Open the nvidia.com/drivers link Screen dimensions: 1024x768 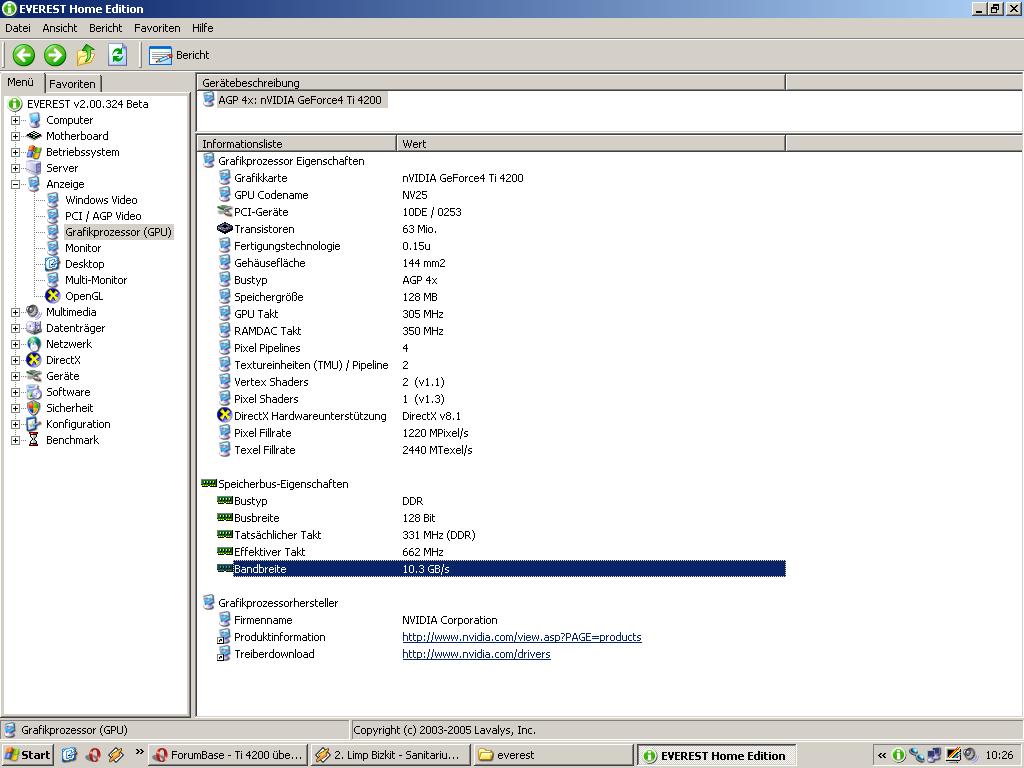476,654
